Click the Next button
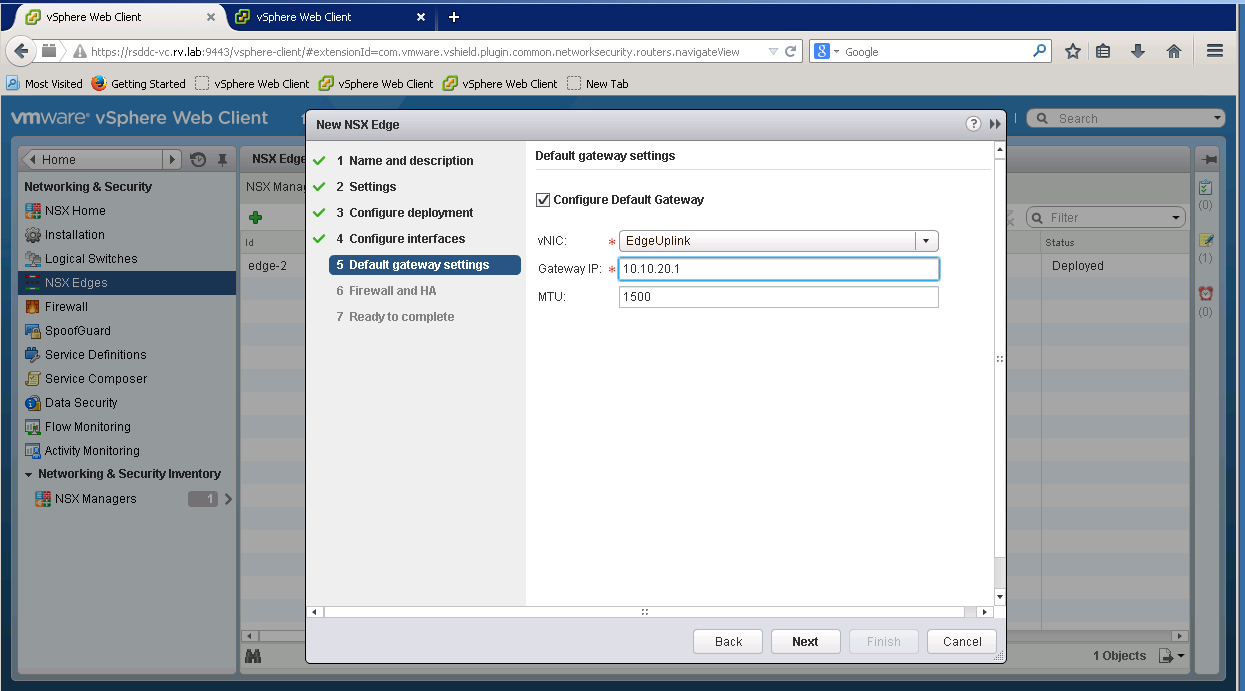The height and width of the screenshot is (691, 1245). (805, 642)
